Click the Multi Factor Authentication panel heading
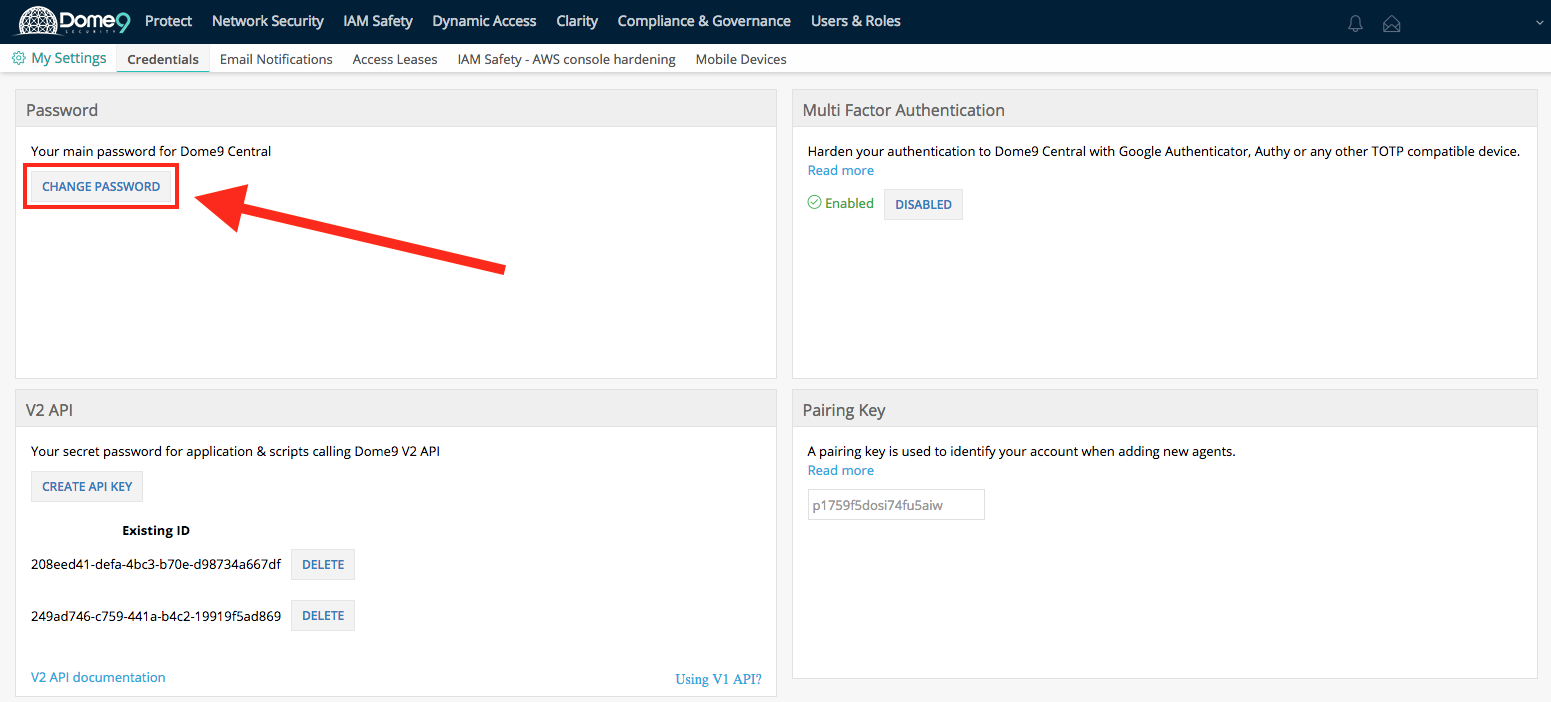Image resolution: width=1551 pixels, height=702 pixels. click(x=904, y=110)
